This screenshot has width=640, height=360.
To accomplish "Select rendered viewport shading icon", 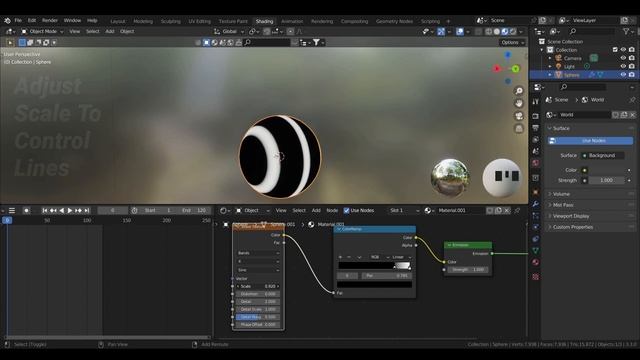I will (513, 31).
